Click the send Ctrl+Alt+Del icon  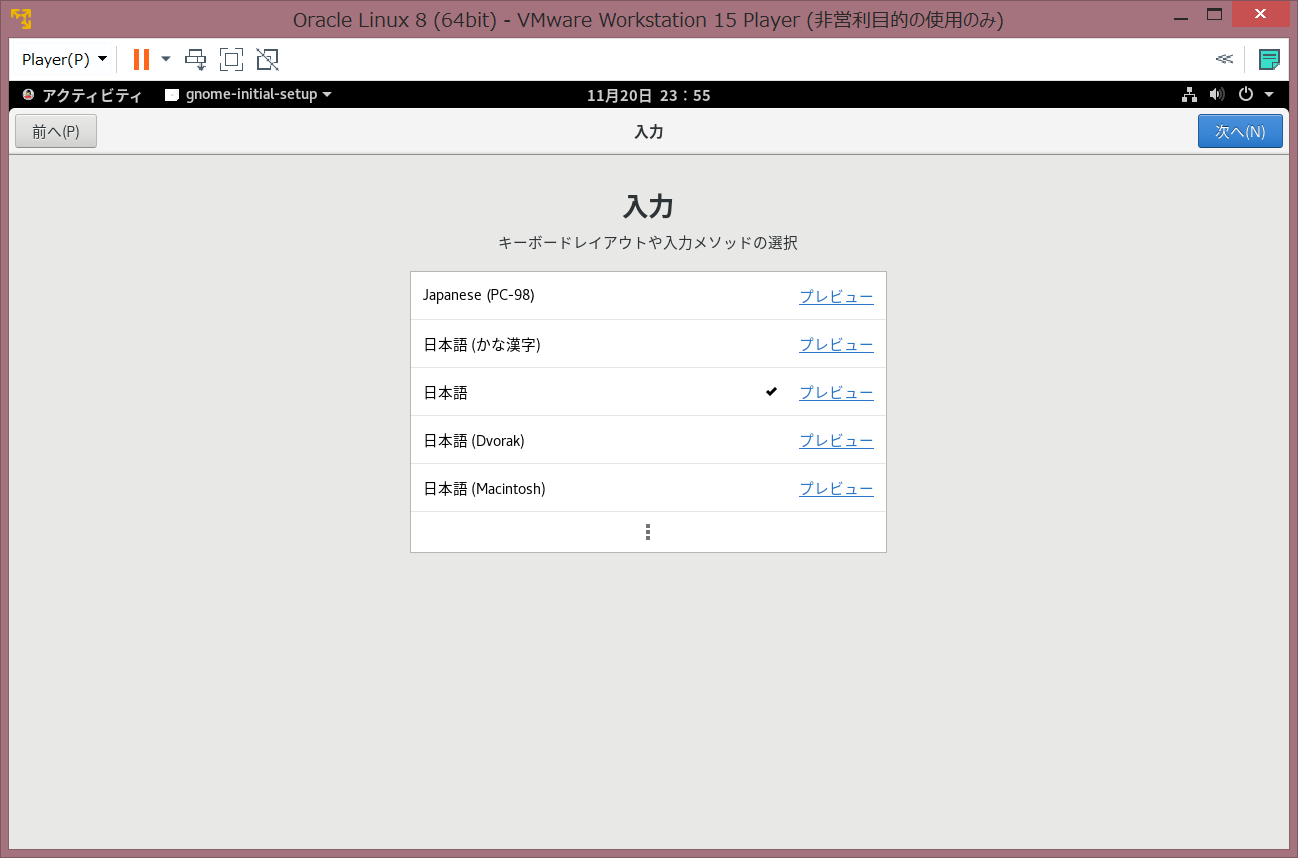[x=196, y=59]
